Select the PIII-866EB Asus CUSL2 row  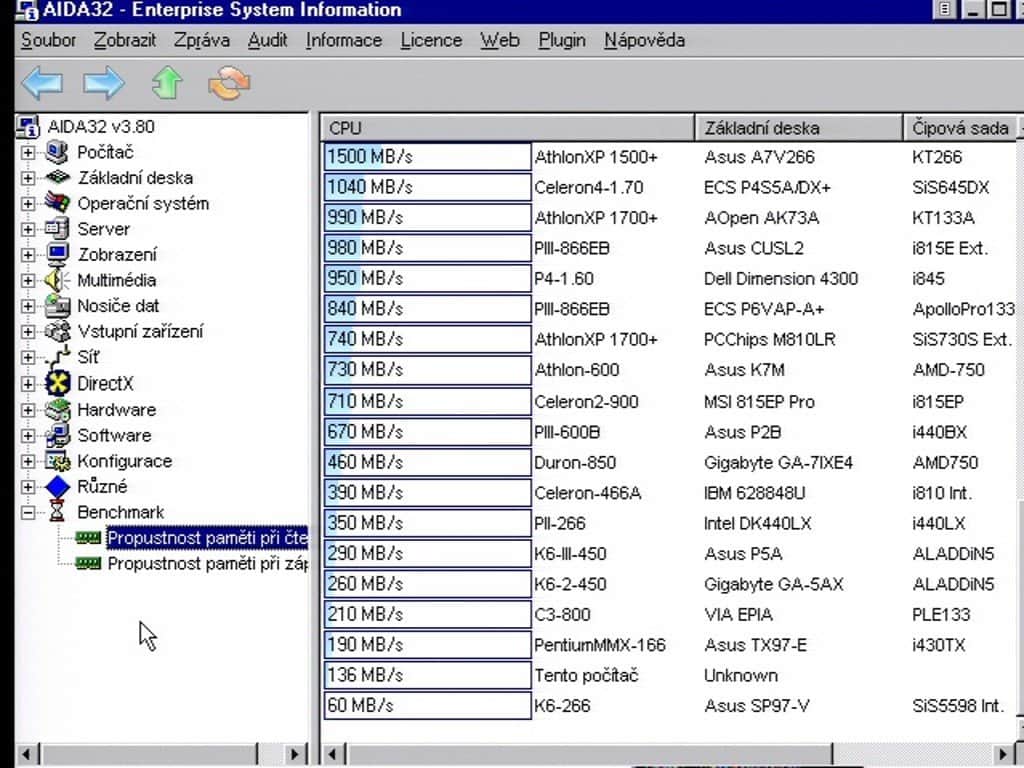(x=669, y=248)
